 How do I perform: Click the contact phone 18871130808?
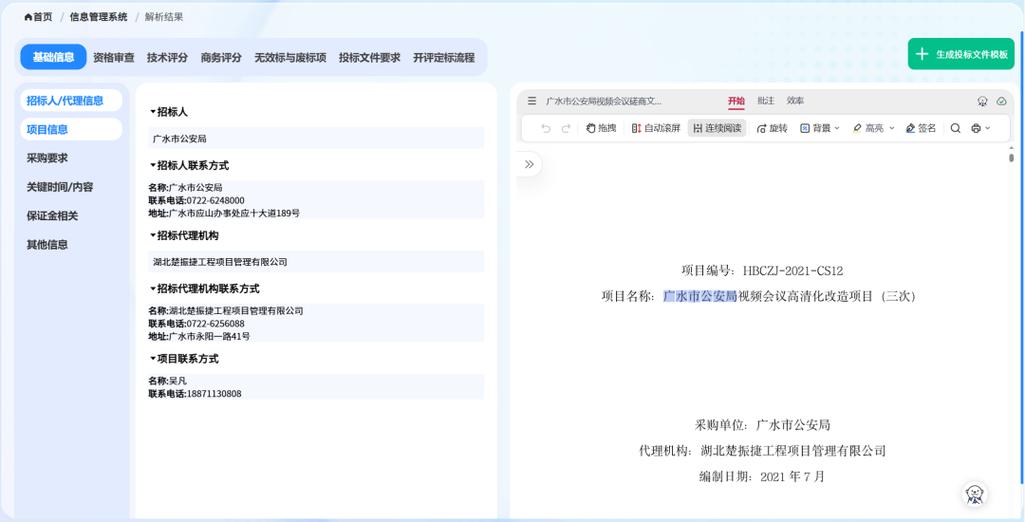[214, 394]
